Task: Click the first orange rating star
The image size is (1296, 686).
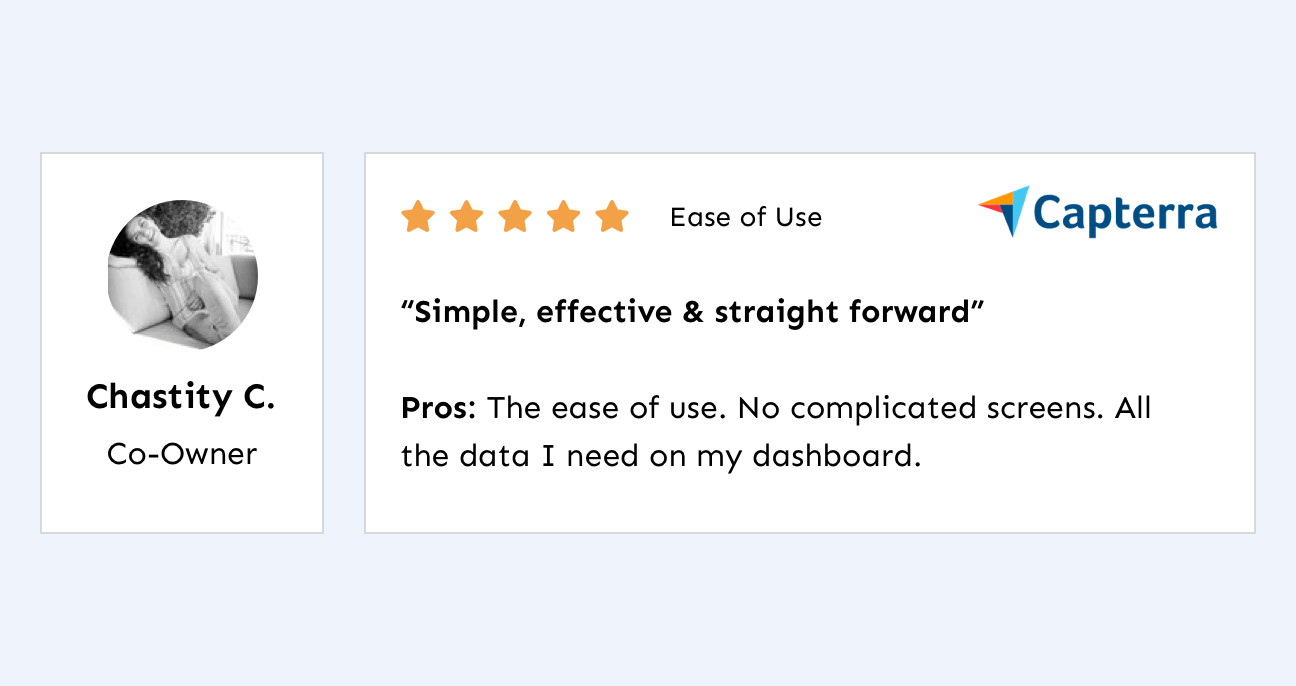Action: coord(418,216)
